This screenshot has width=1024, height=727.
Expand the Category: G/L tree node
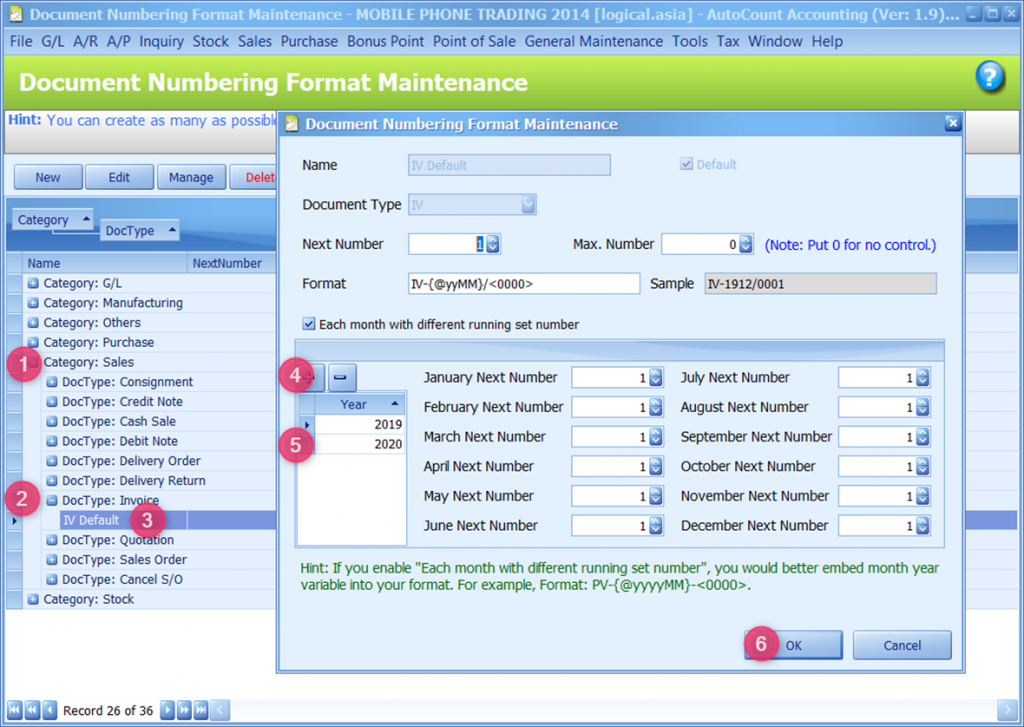(x=33, y=283)
